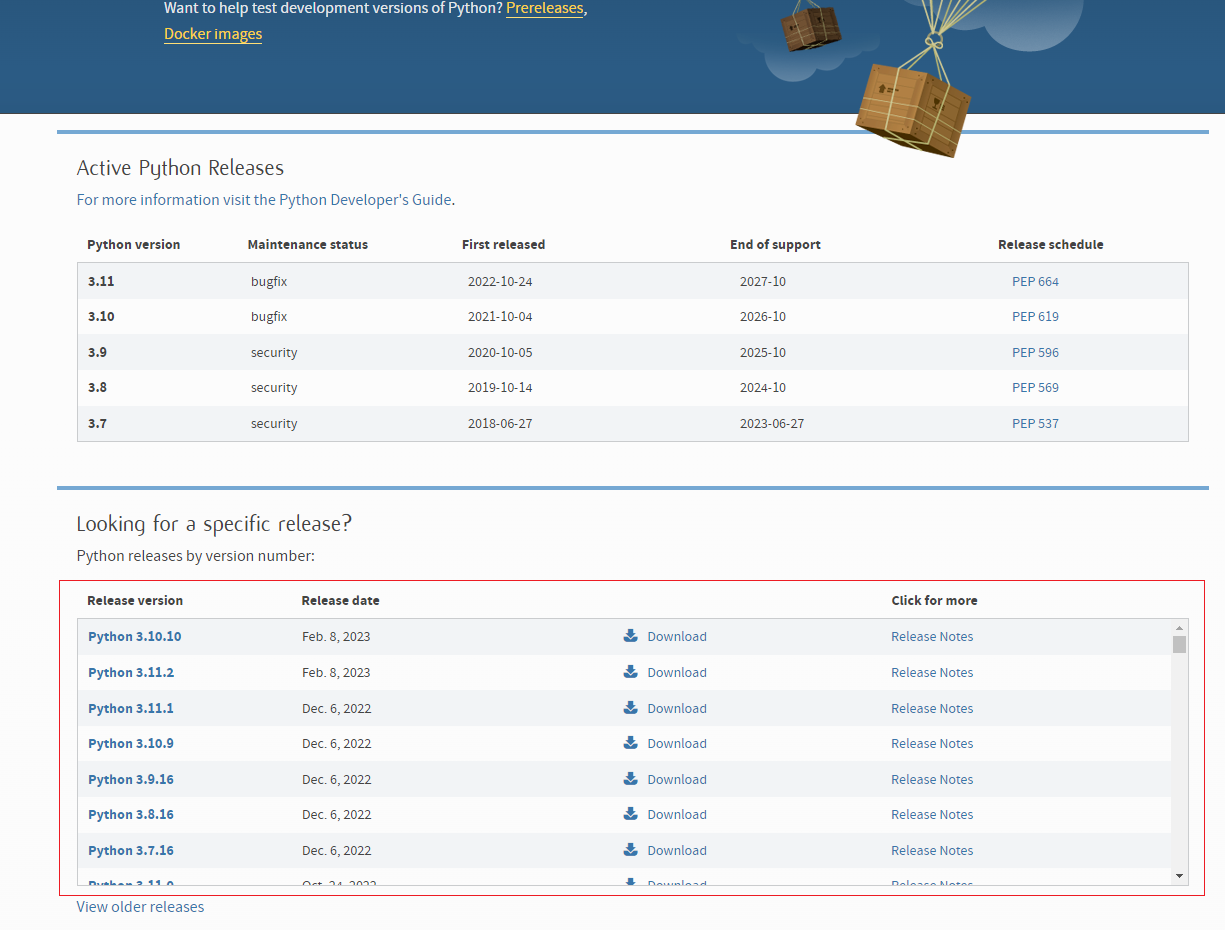The height and width of the screenshot is (930, 1225).
Task: Open Python 3.11.1 release page
Action: click(131, 709)
